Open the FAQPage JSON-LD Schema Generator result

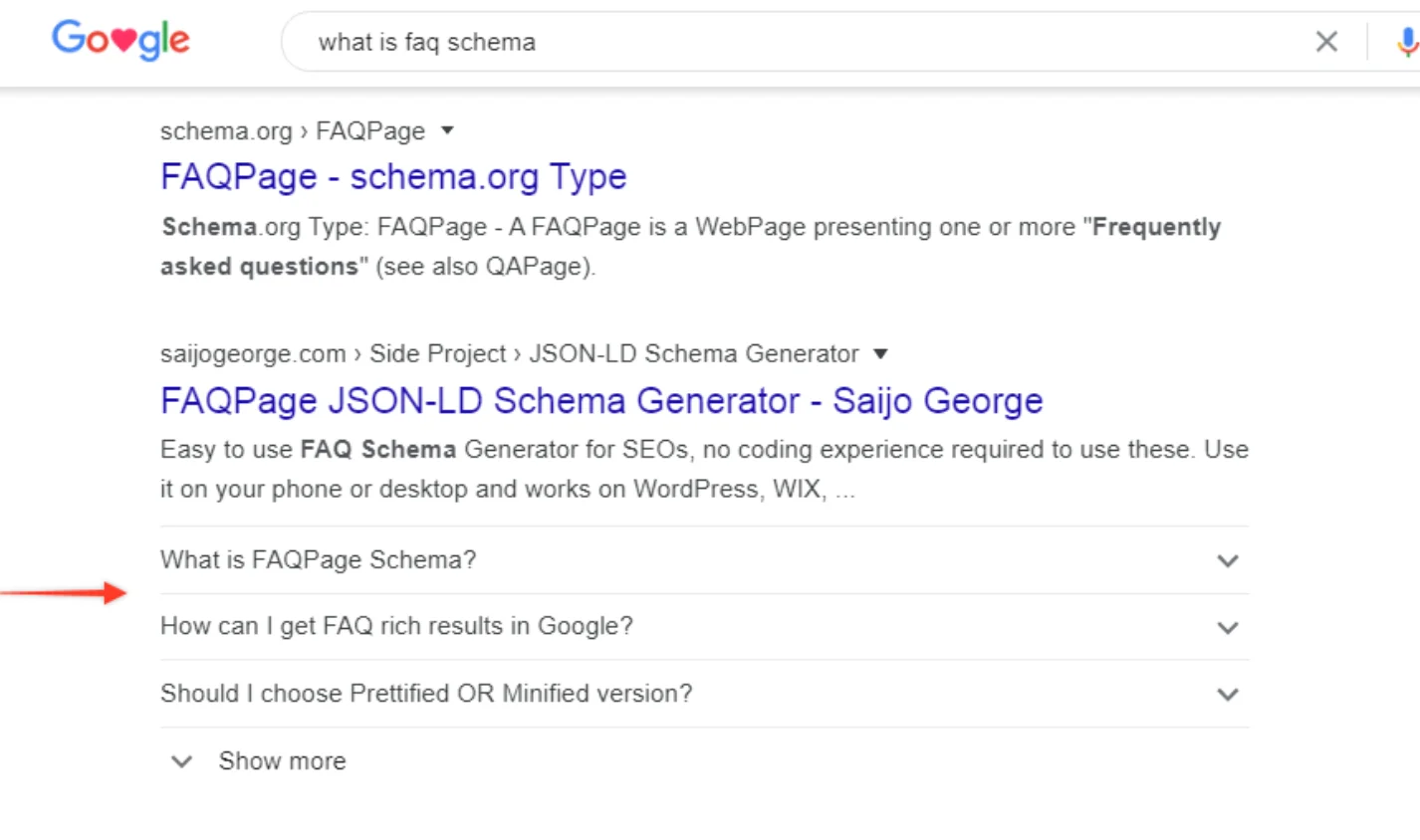pos(600,400)
